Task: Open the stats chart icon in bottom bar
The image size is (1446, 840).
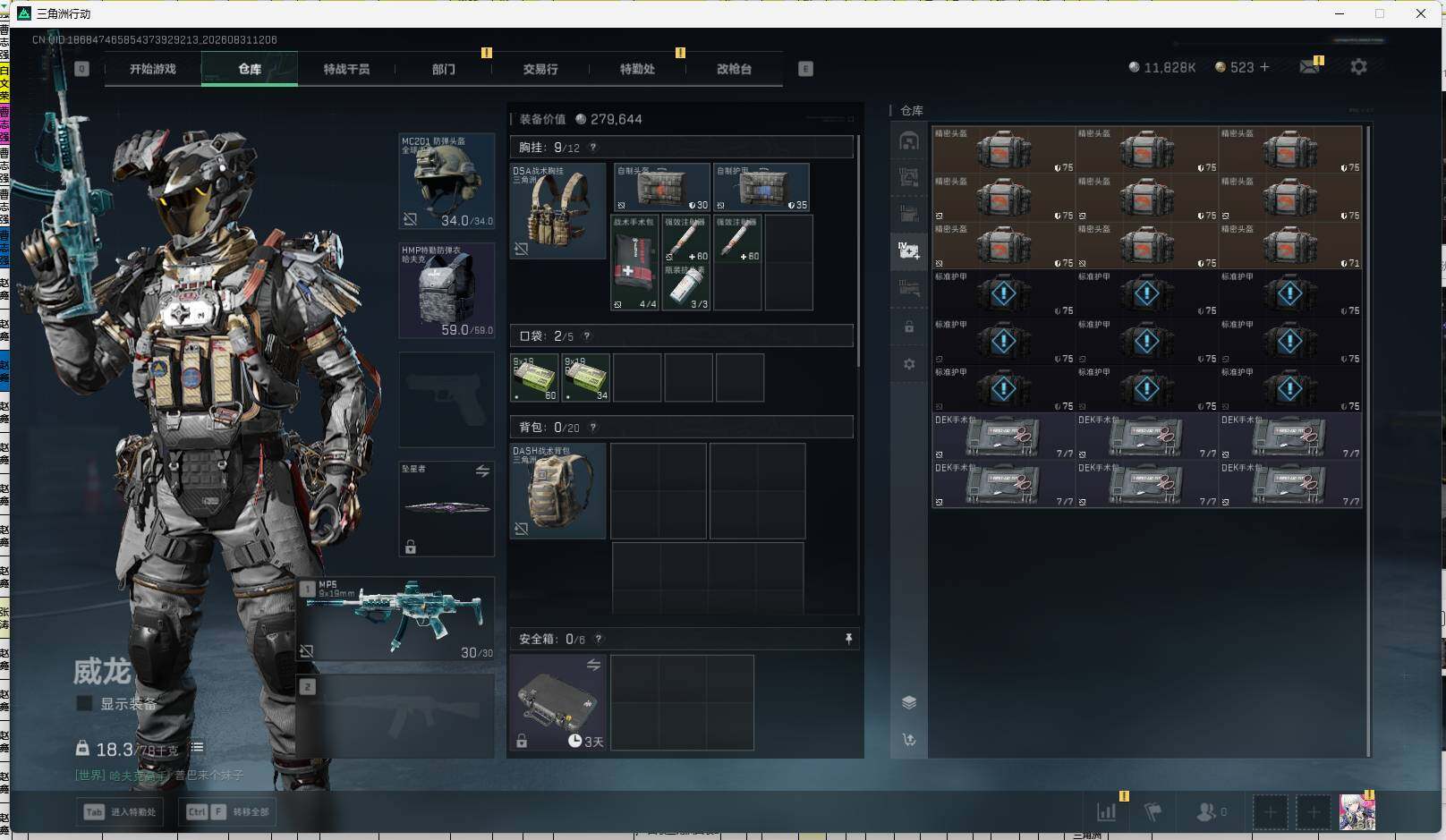Action: (1107, 811)
